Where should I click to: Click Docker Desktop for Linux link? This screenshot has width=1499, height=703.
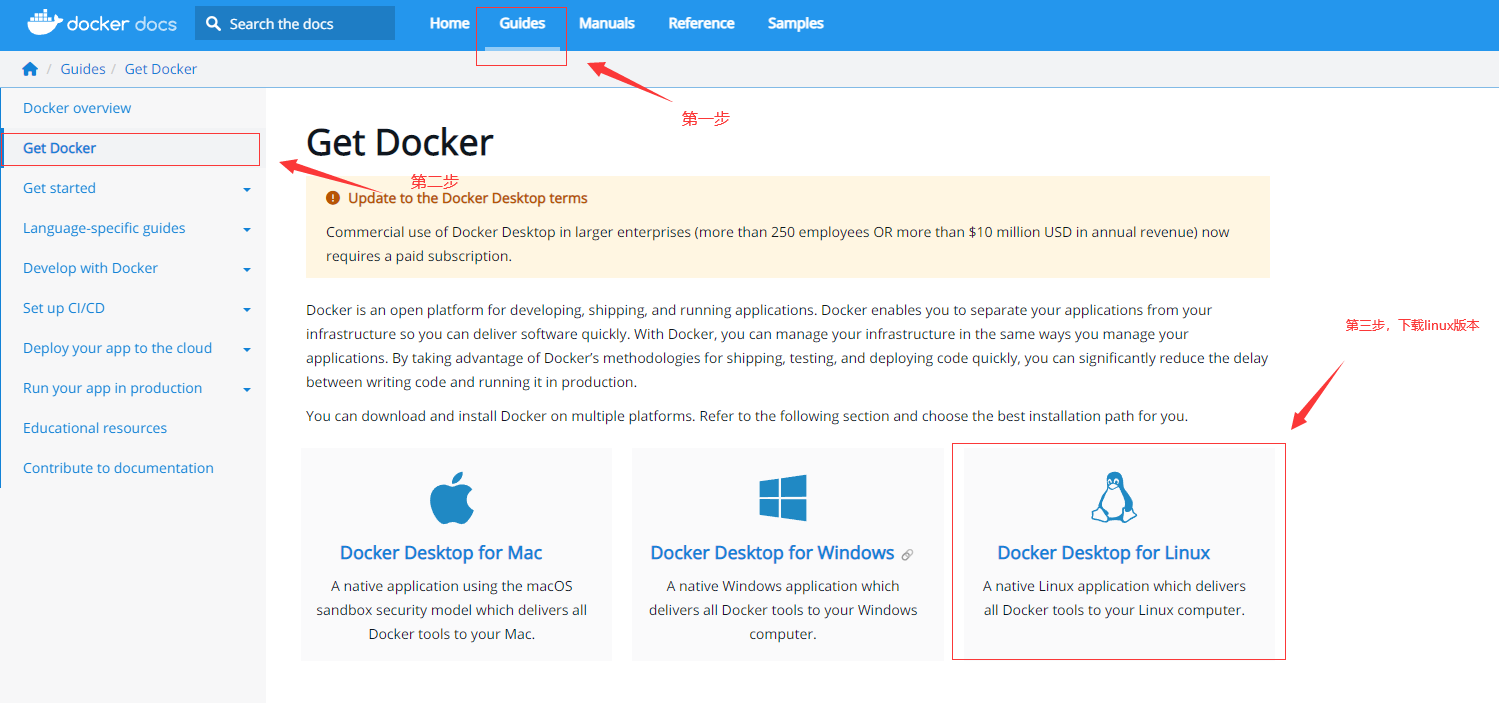1104,553
